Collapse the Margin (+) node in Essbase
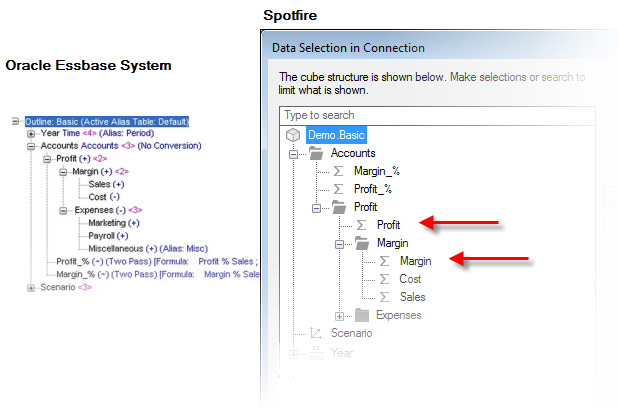618x408 pixels. tap(63, 172)
